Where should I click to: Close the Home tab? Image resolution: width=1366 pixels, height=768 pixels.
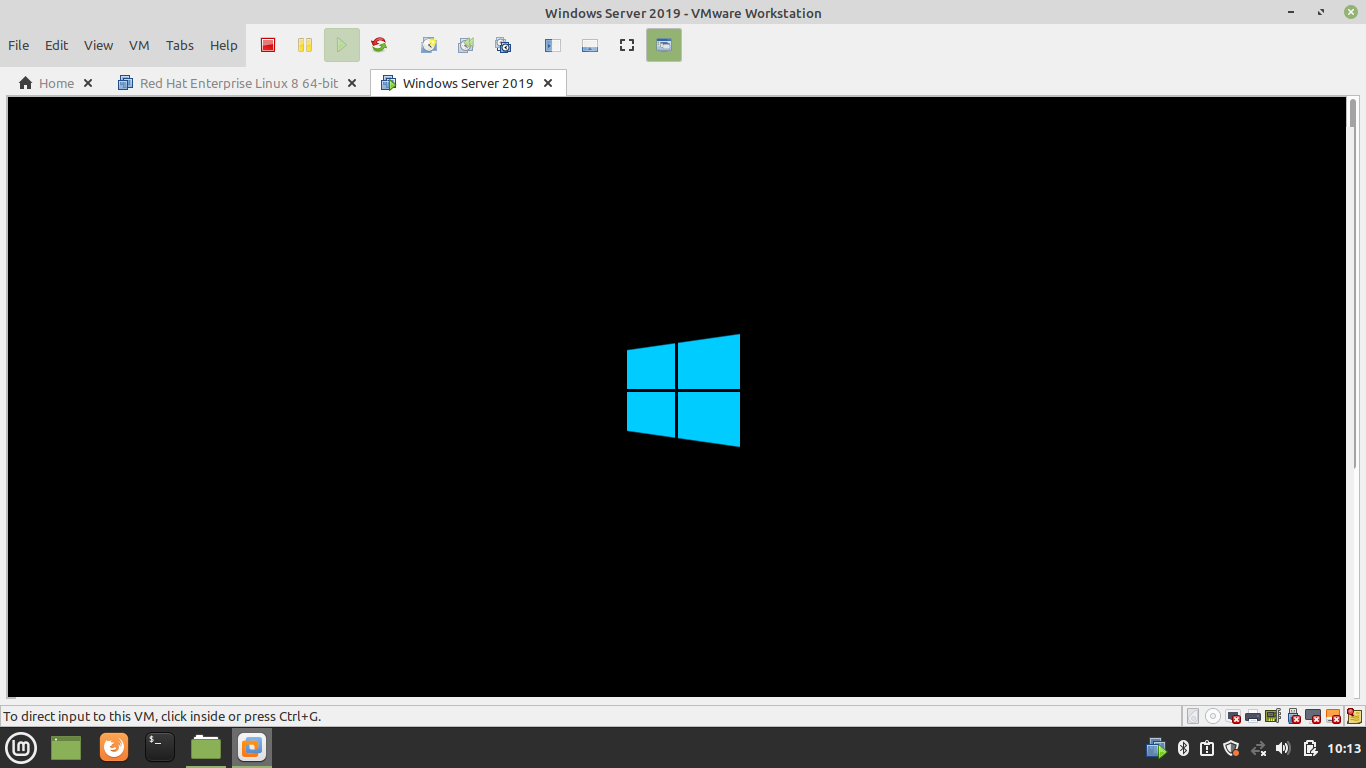(88, 83)
